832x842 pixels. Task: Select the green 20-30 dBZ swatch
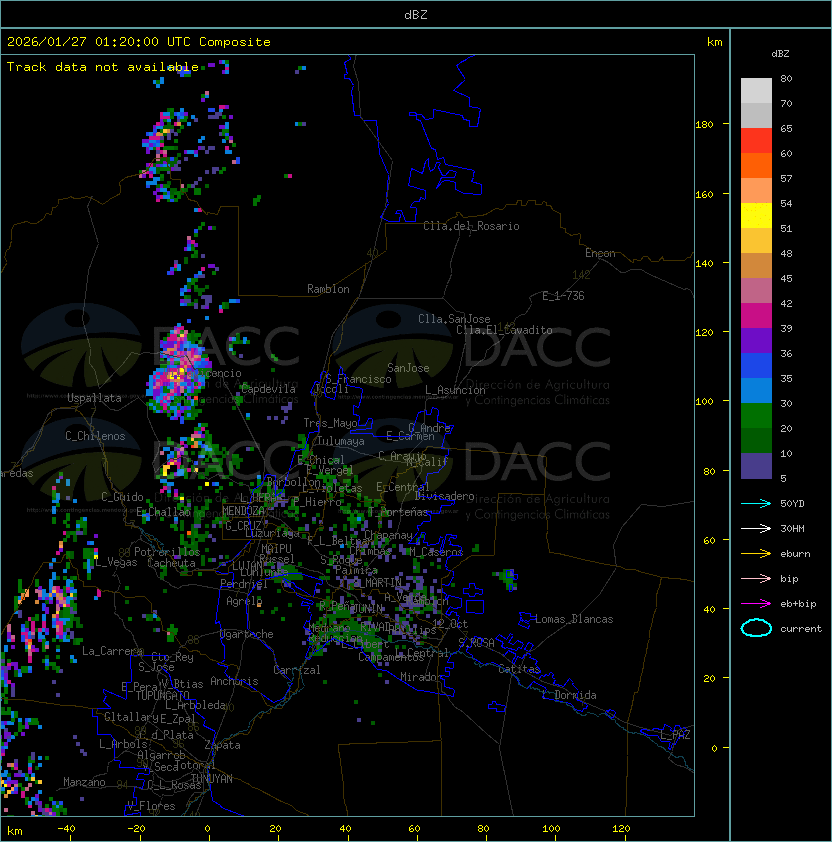click(x=756, y=416)
